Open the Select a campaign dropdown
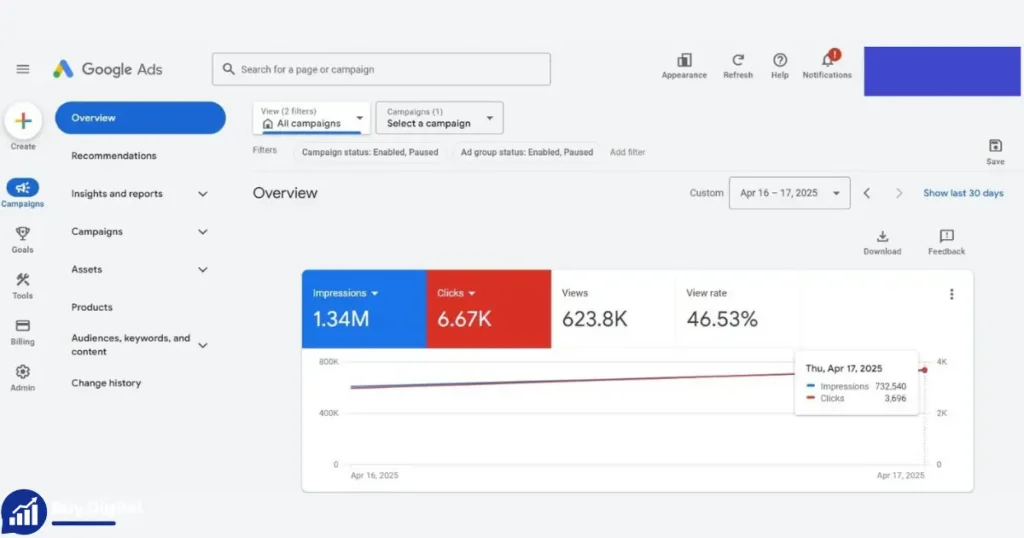The height and width of the screenshot is (538, 1024). pyautogui.click(x=440, y=118)
